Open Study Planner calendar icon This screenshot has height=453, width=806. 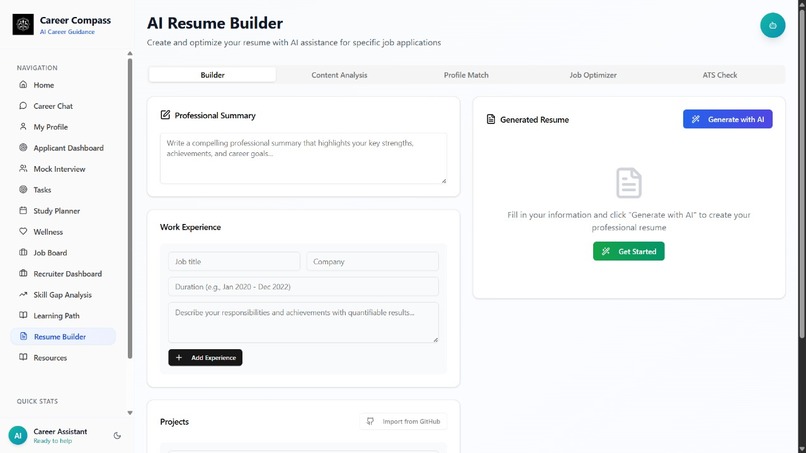pos(23,210)
